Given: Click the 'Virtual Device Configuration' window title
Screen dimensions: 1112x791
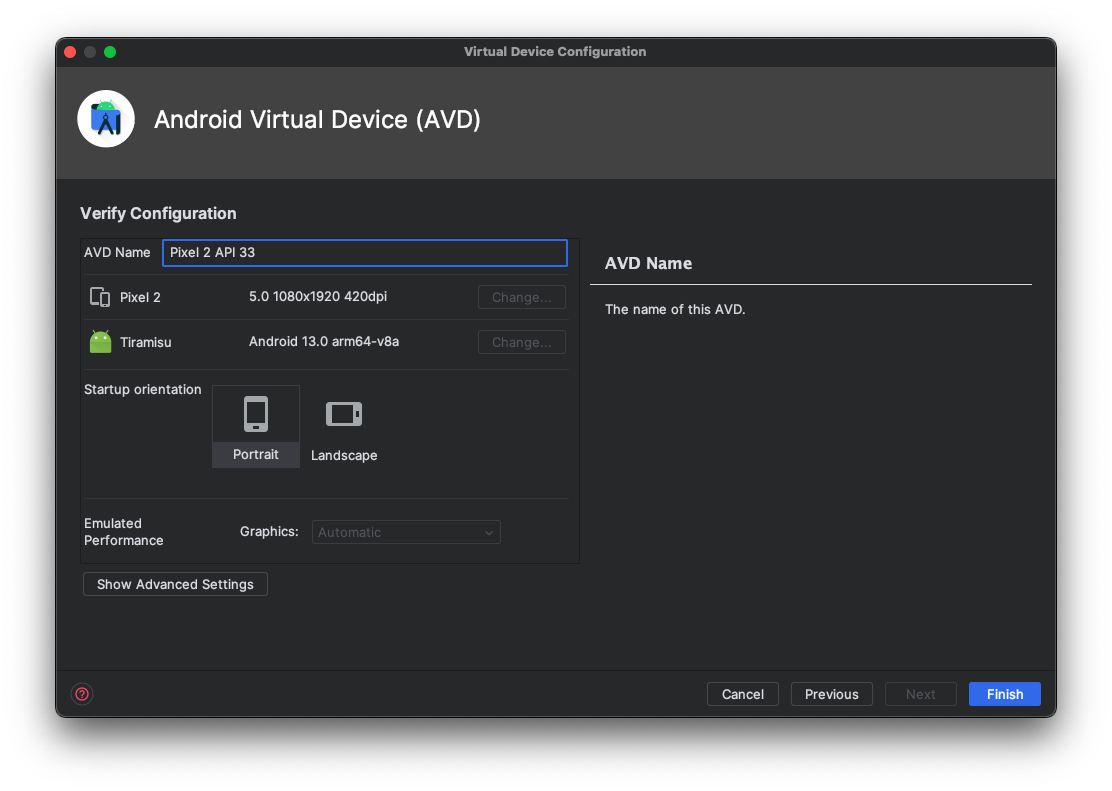Looking at the screenshot, I should (555, 52).
